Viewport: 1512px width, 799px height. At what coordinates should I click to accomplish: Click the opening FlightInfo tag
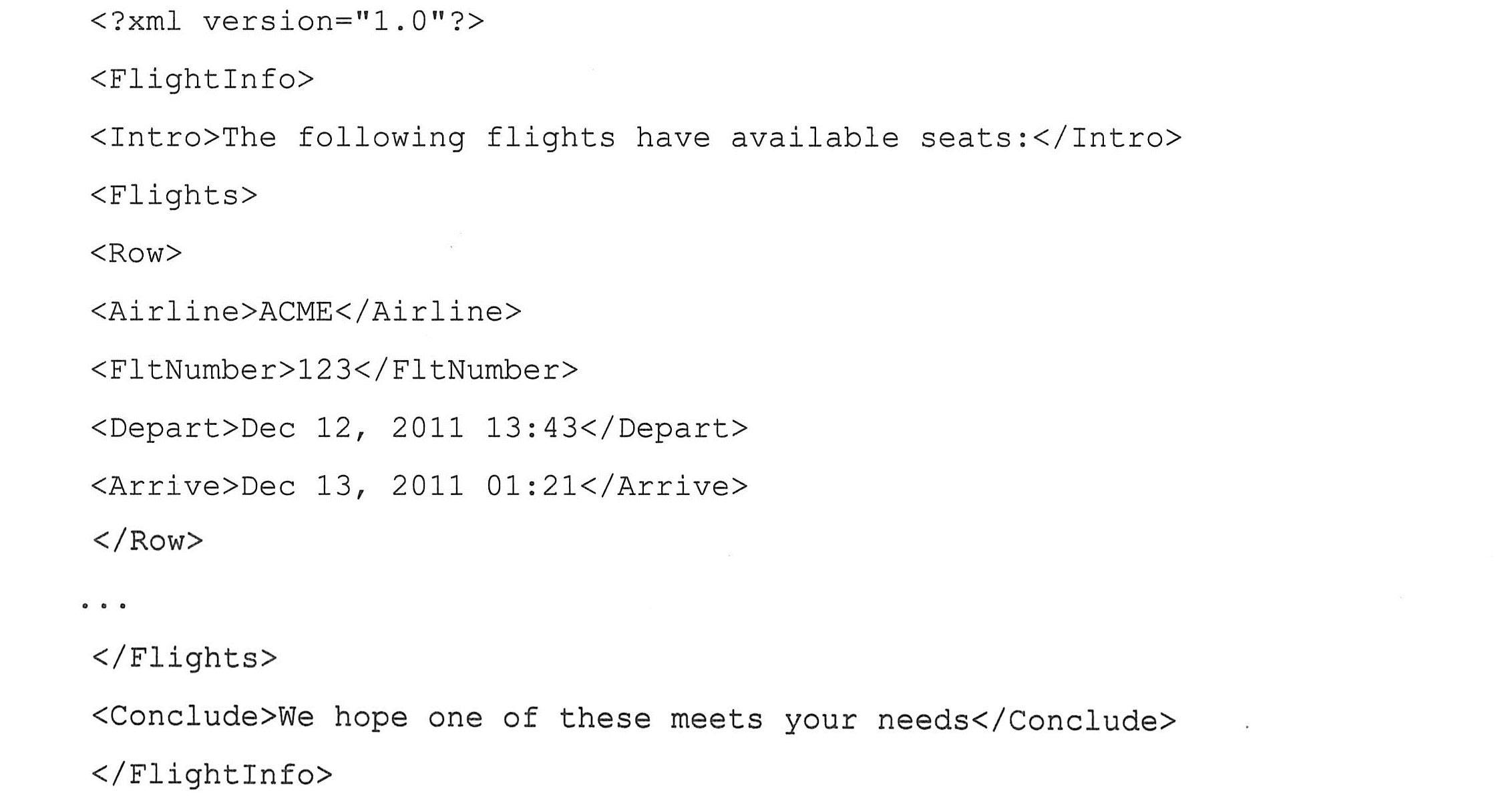202,79
